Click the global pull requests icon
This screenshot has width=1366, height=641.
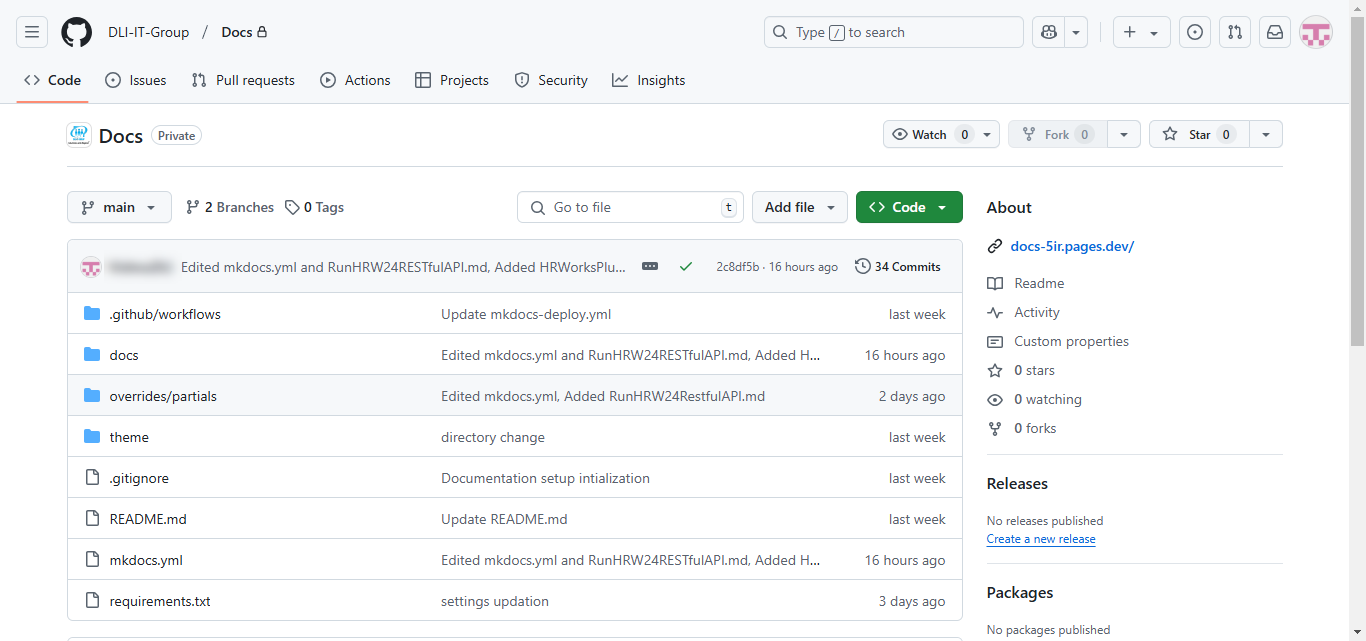pos(1234,31)
